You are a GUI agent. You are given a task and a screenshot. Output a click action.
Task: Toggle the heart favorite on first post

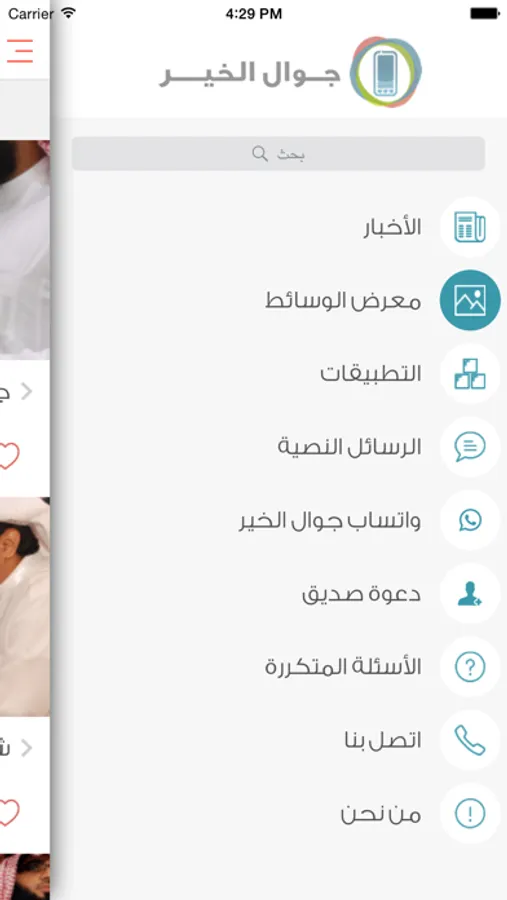pos(9,456)
